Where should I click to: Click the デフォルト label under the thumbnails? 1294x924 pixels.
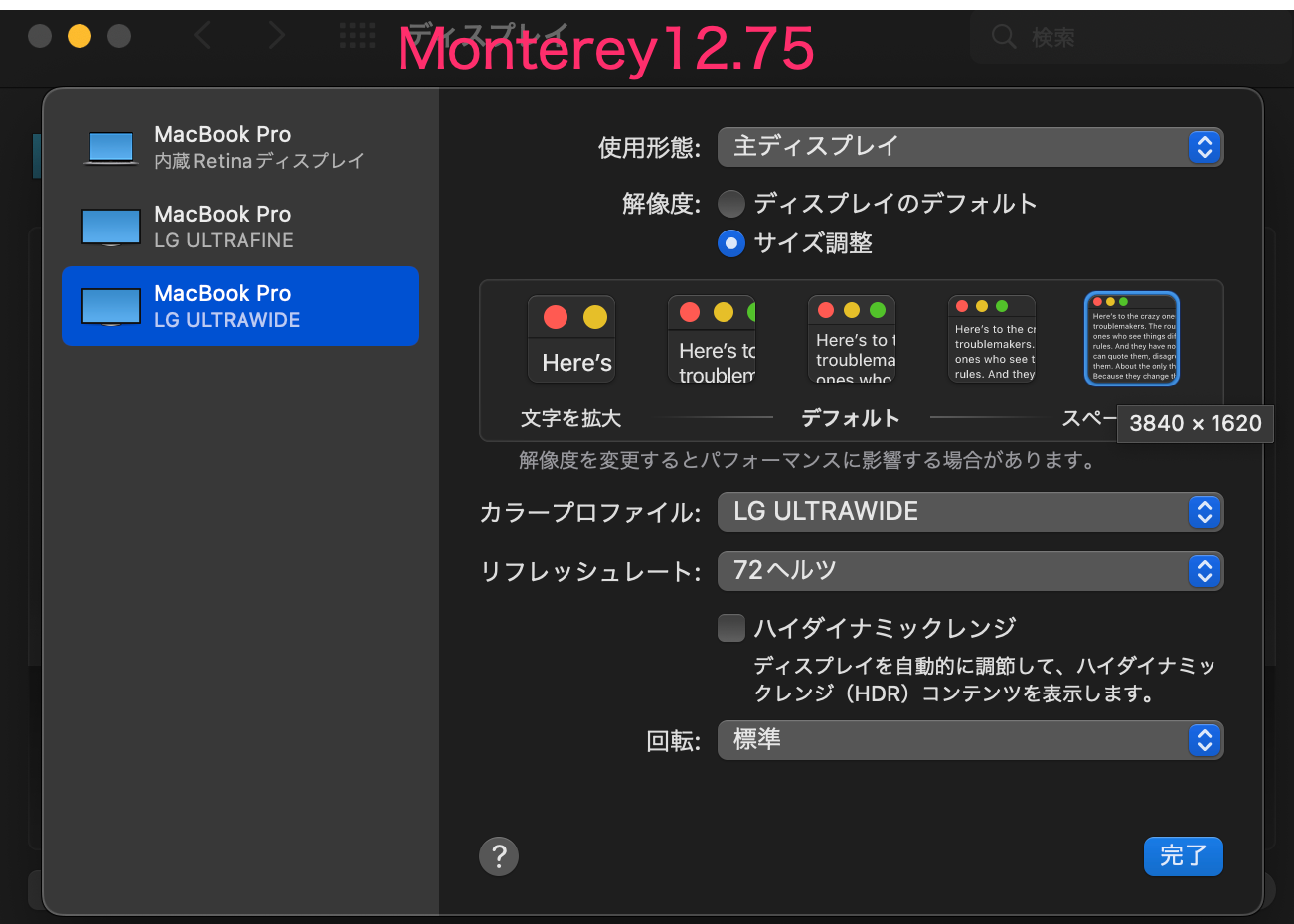(851, 418)
